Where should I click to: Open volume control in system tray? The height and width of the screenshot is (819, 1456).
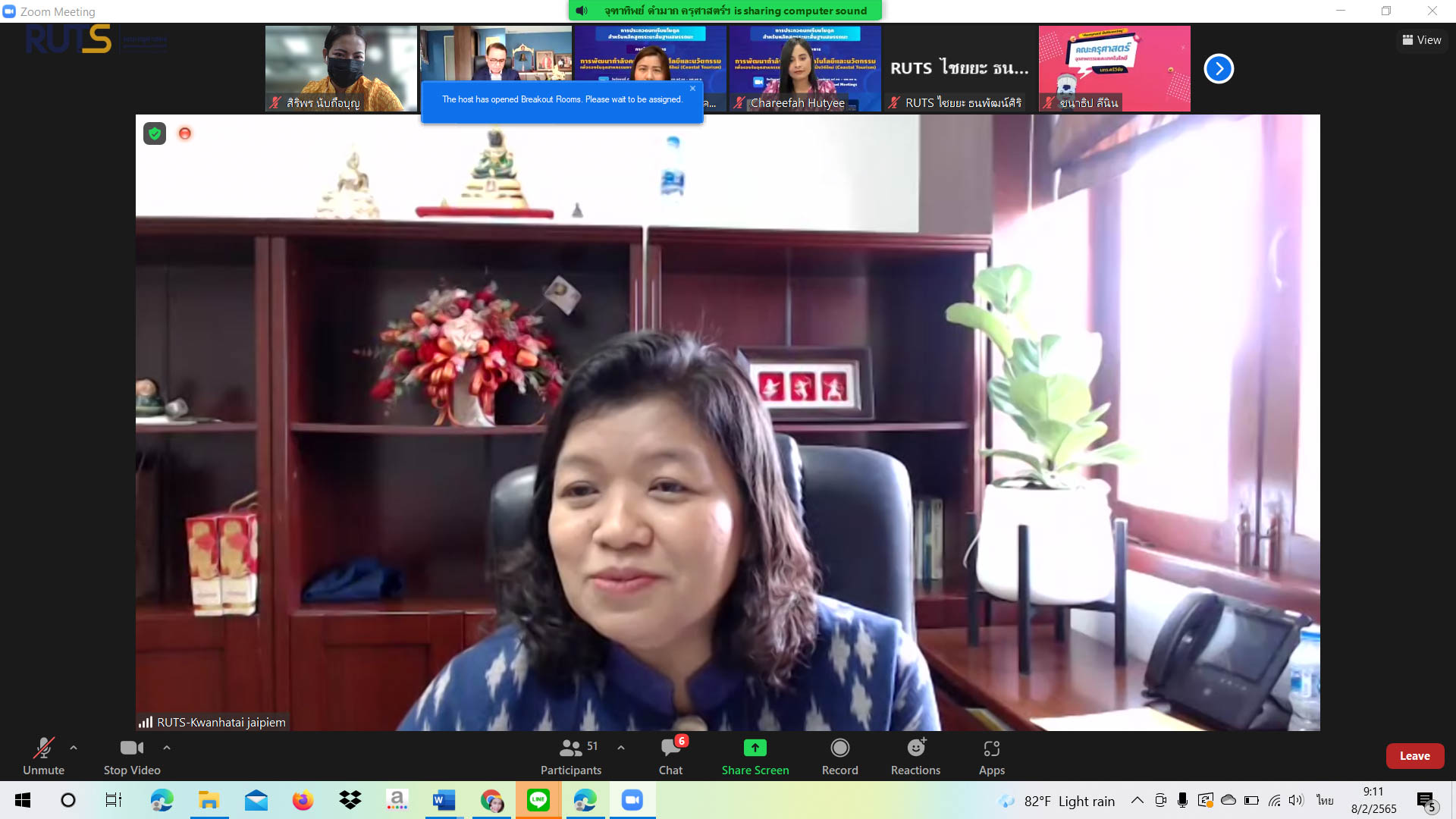(x=1296, y=800)
